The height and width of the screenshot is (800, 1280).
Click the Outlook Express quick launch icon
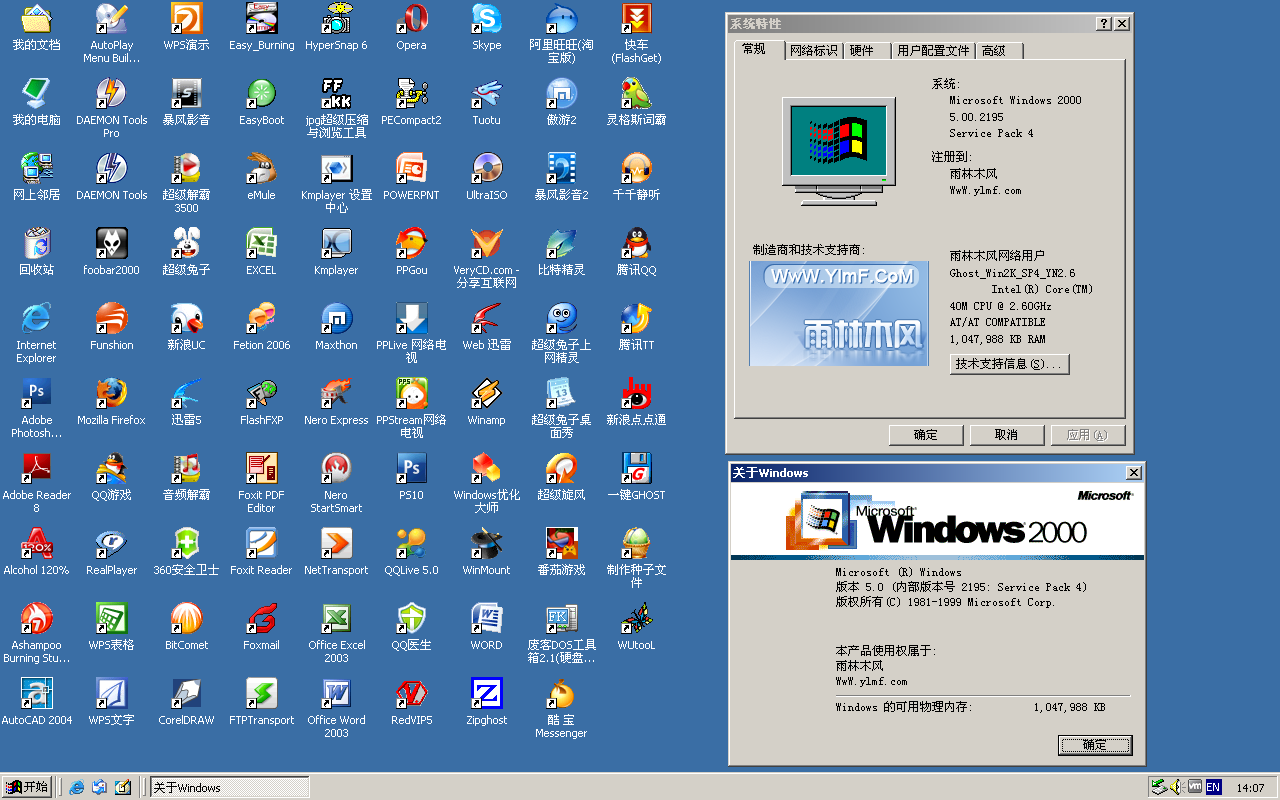coord(100,787)
